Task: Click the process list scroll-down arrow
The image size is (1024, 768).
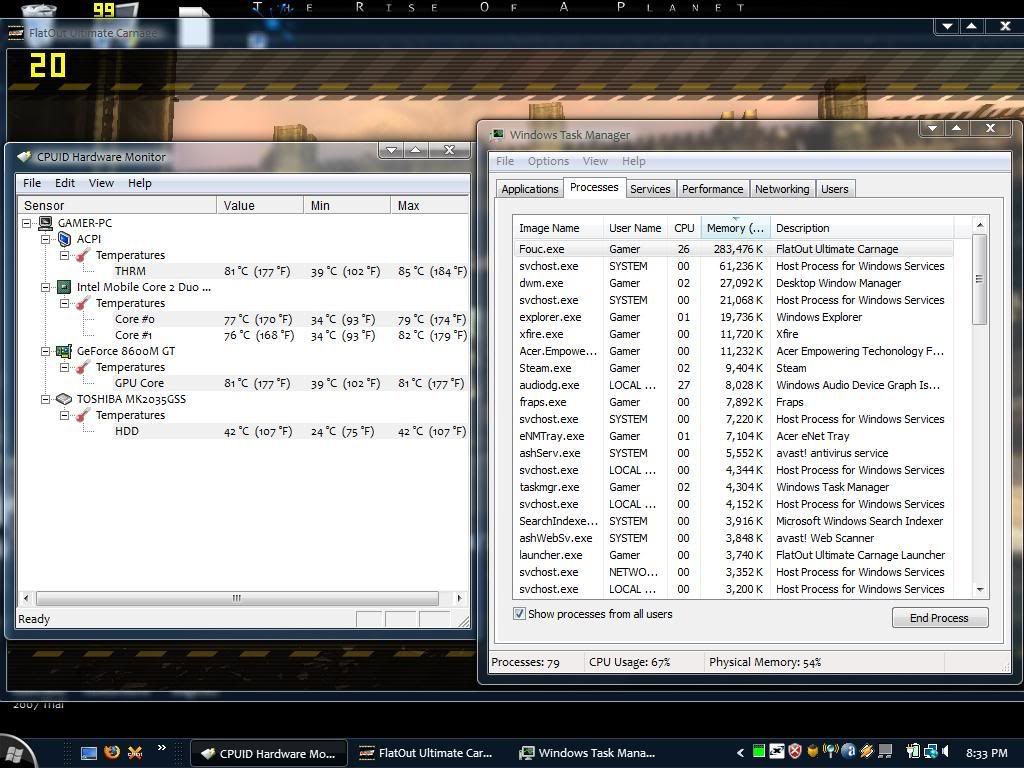Action: pyautogui.click(x=980, y=590)
